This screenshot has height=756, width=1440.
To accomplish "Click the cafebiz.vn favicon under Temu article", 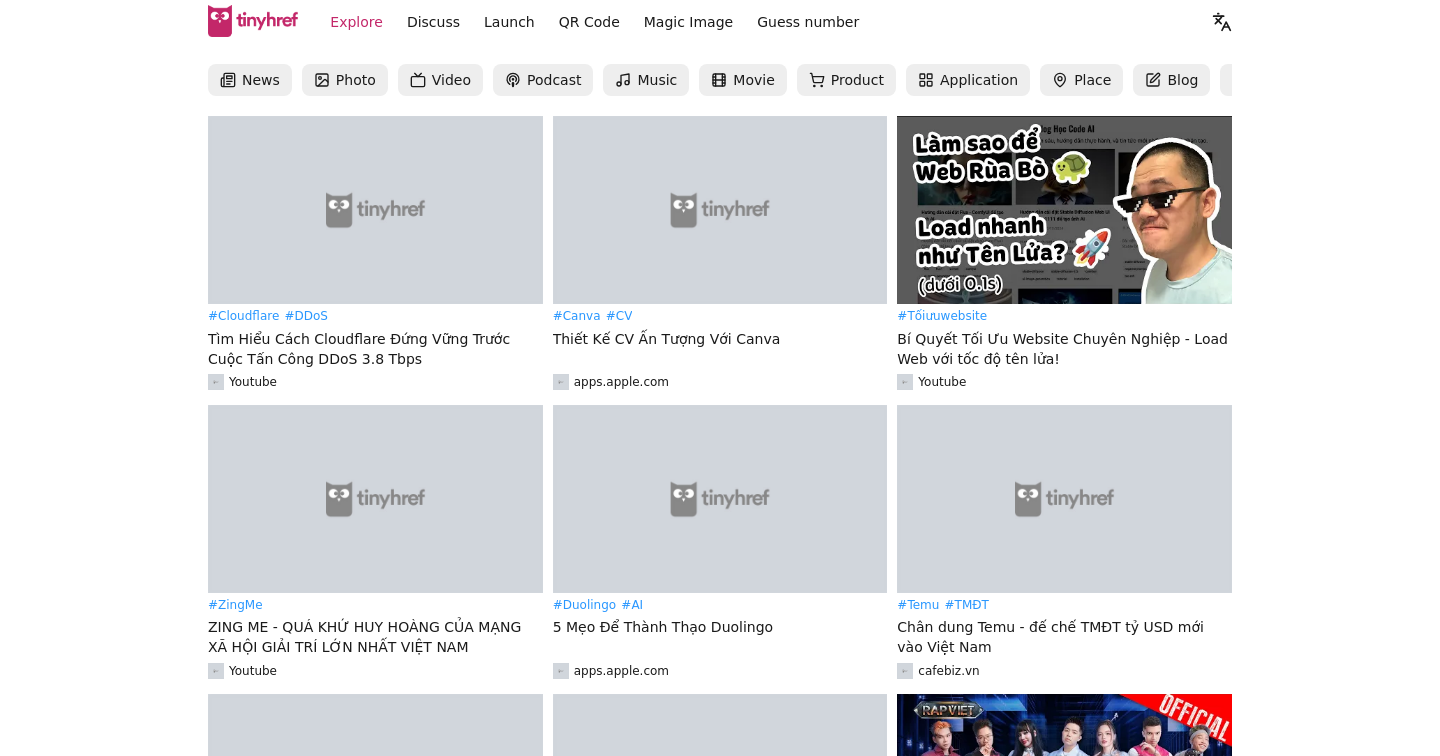I will [905, 671].
